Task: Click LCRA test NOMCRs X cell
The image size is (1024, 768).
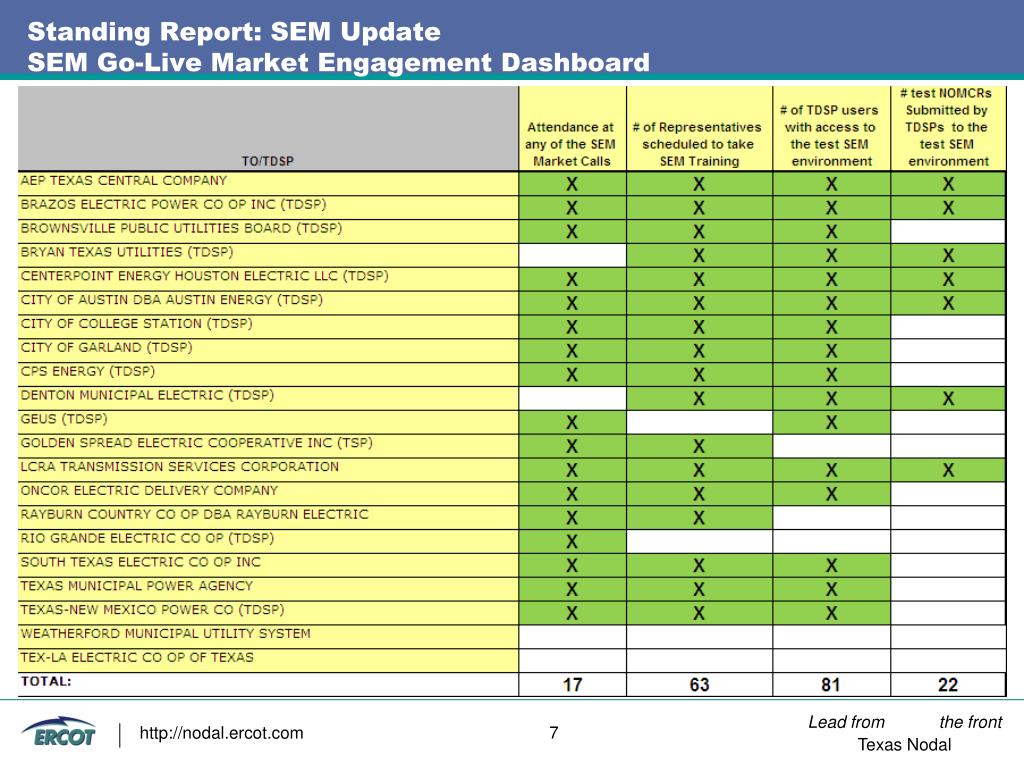Action: (x=948, y=470)
